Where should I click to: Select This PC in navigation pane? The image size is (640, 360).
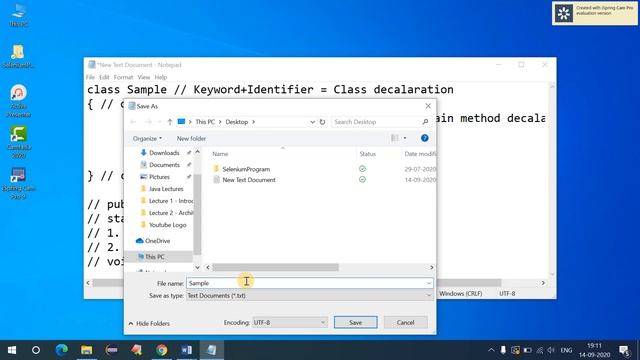pyautogui.click(x=154, y=257)
